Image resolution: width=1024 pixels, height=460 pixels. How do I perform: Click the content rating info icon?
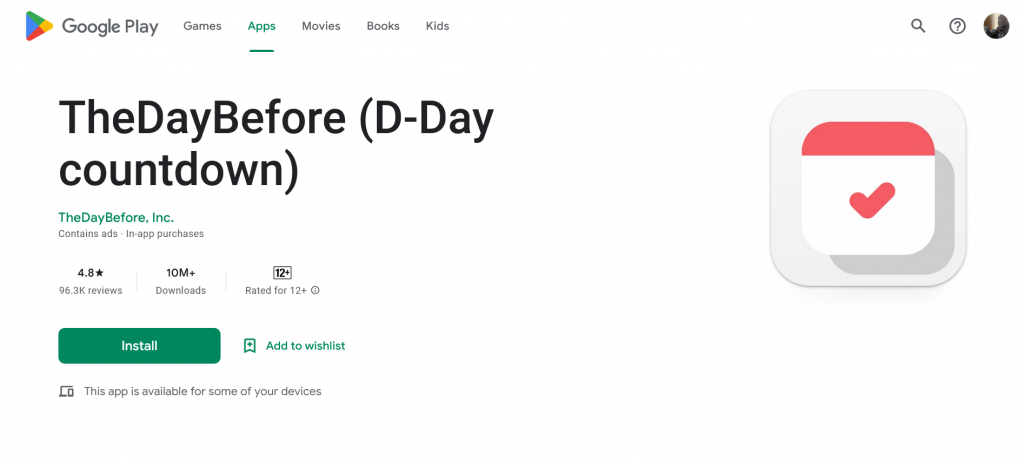(x=315, y=290)
